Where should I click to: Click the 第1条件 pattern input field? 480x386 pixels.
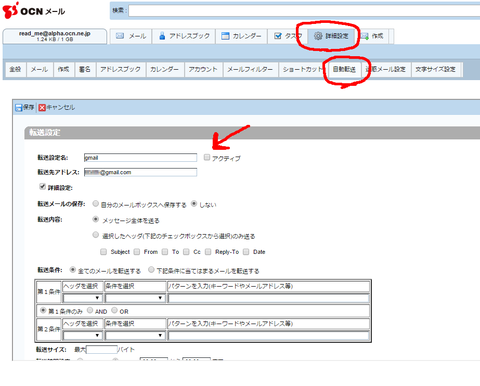(x=269, y=298)
